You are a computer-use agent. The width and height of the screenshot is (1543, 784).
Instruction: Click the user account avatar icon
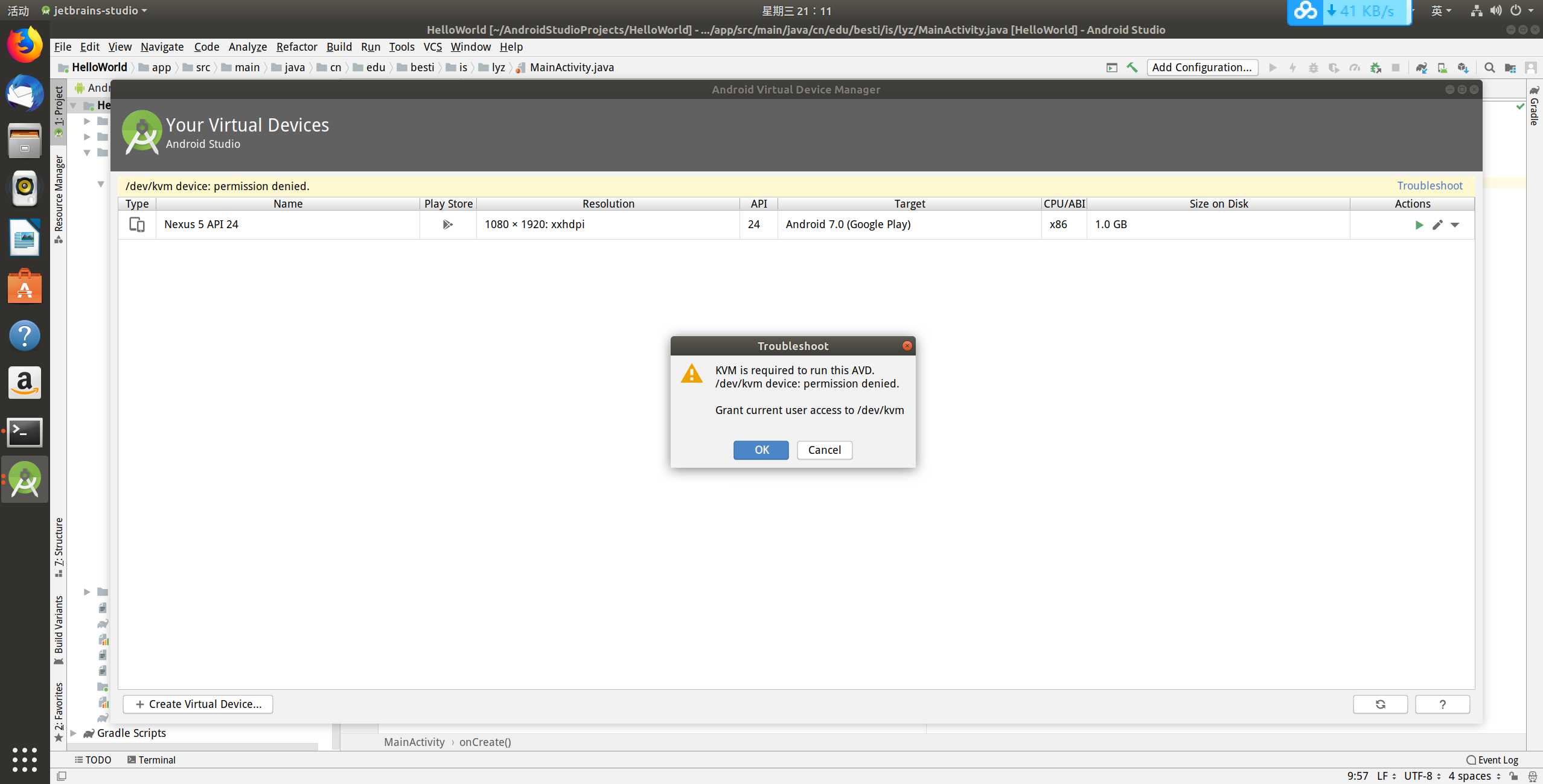pos(1530,68)
